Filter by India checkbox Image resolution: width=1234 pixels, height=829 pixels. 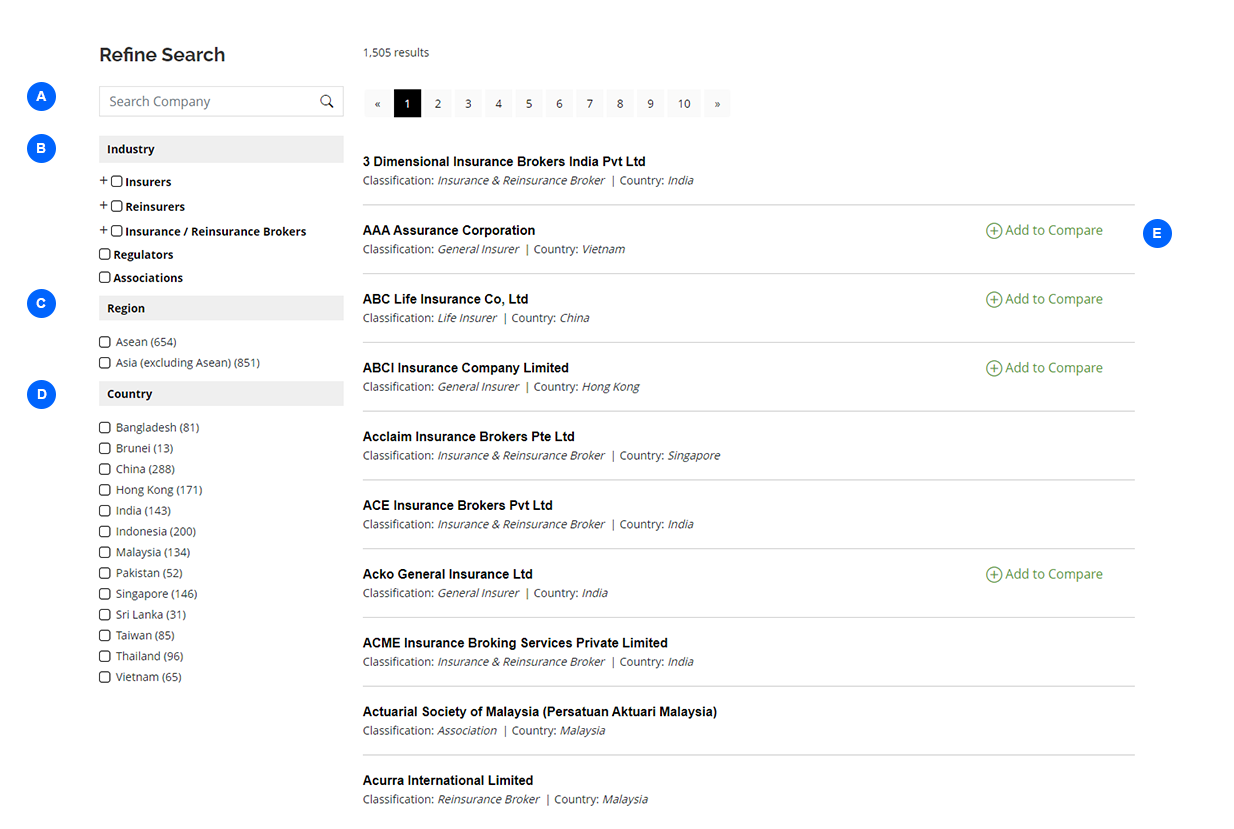pos(105,511)
